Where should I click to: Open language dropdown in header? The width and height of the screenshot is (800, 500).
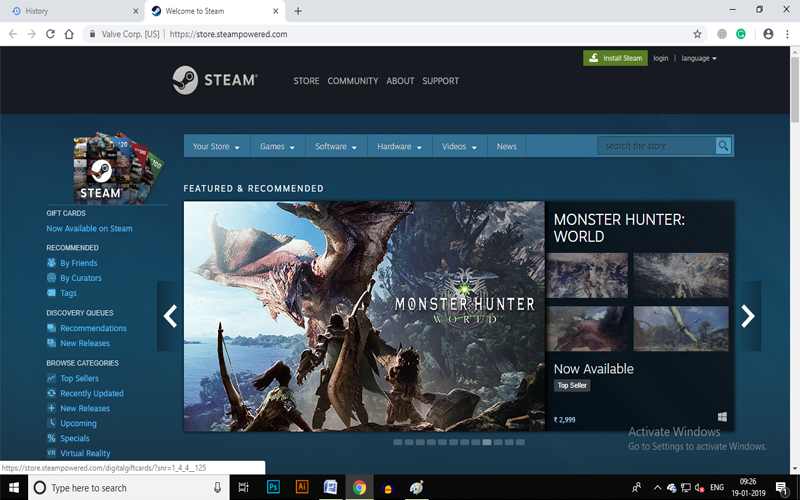pyautogui.click(x=698, y=58)
